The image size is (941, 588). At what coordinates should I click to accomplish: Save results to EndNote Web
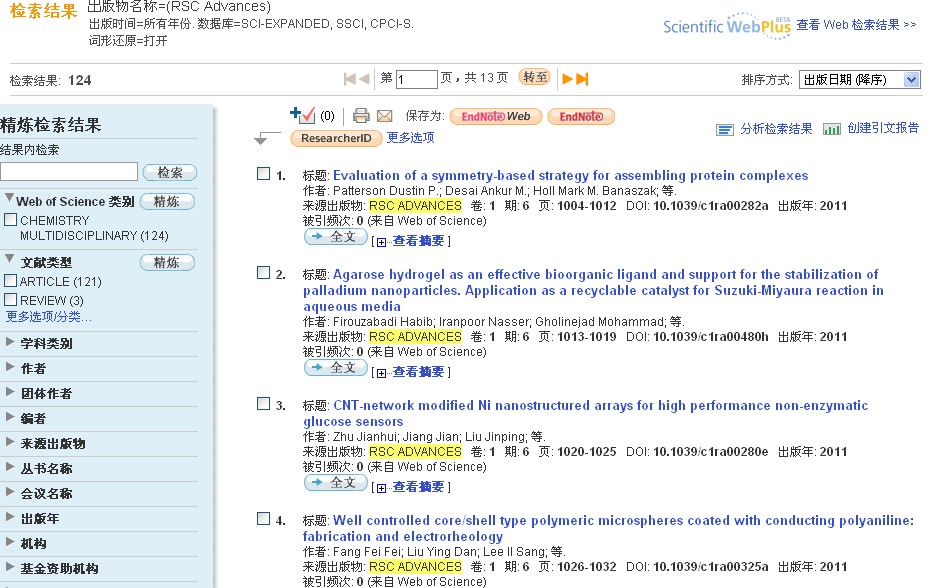pos(496,116)
